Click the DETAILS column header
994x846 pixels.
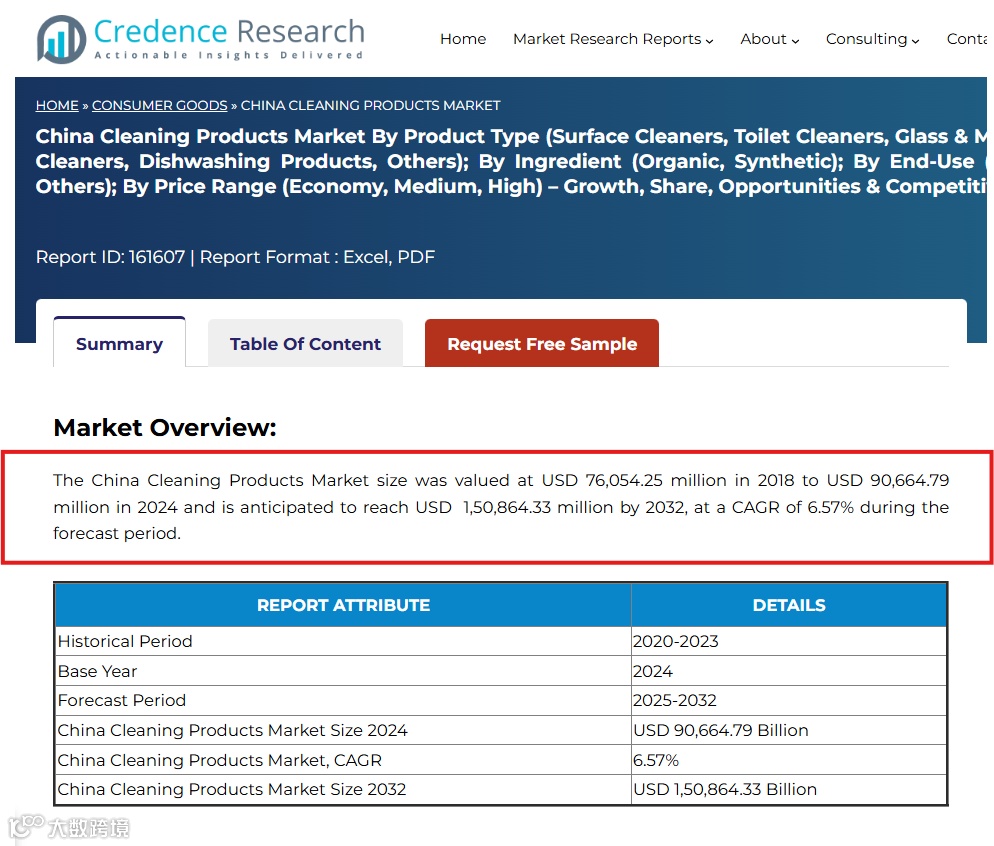pyautogui.click(x=789, y=605)
